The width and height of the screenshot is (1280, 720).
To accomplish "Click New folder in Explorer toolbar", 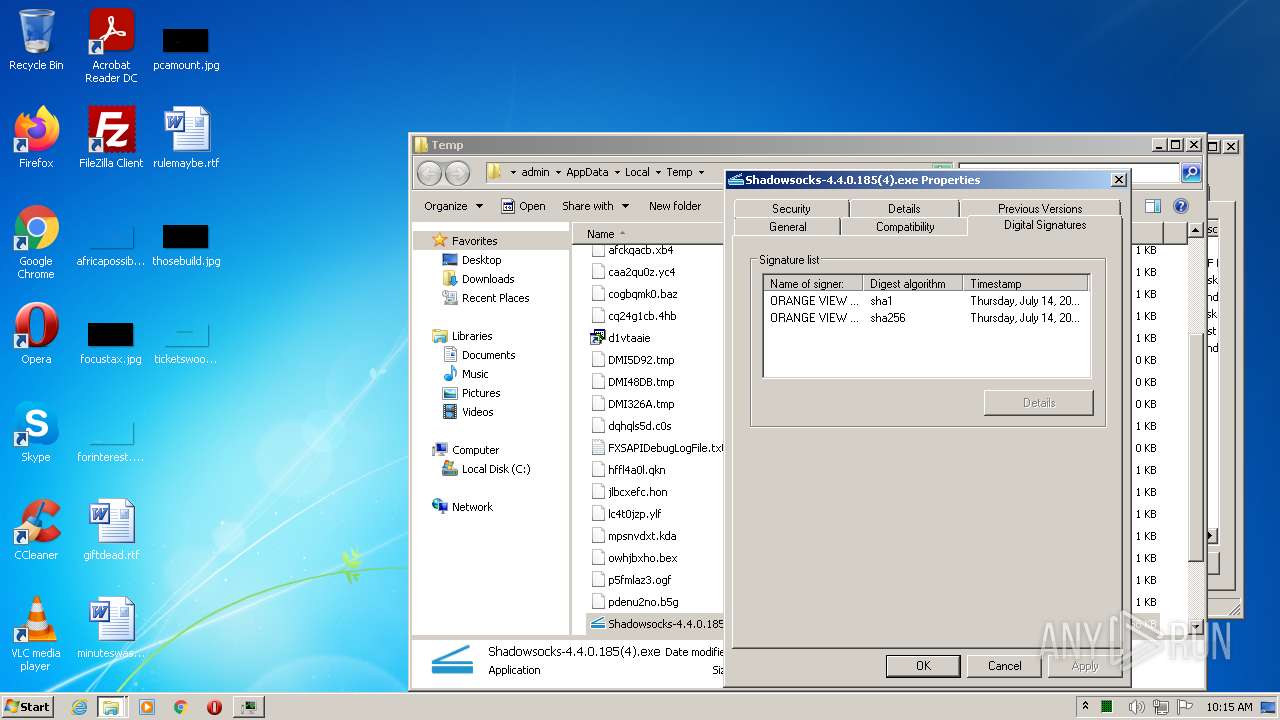I will coord(675,206).
